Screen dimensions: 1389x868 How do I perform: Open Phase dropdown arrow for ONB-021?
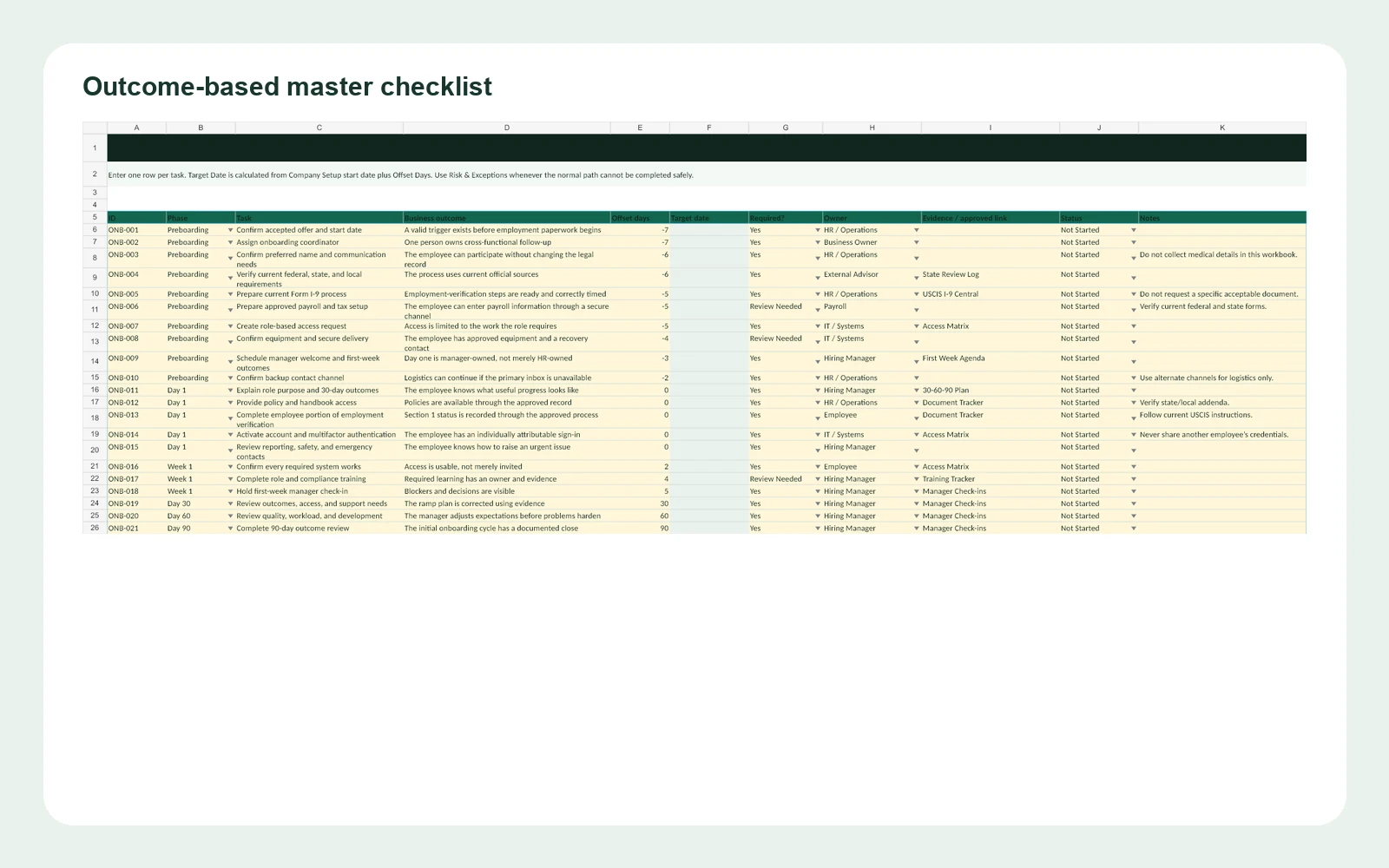230,528
